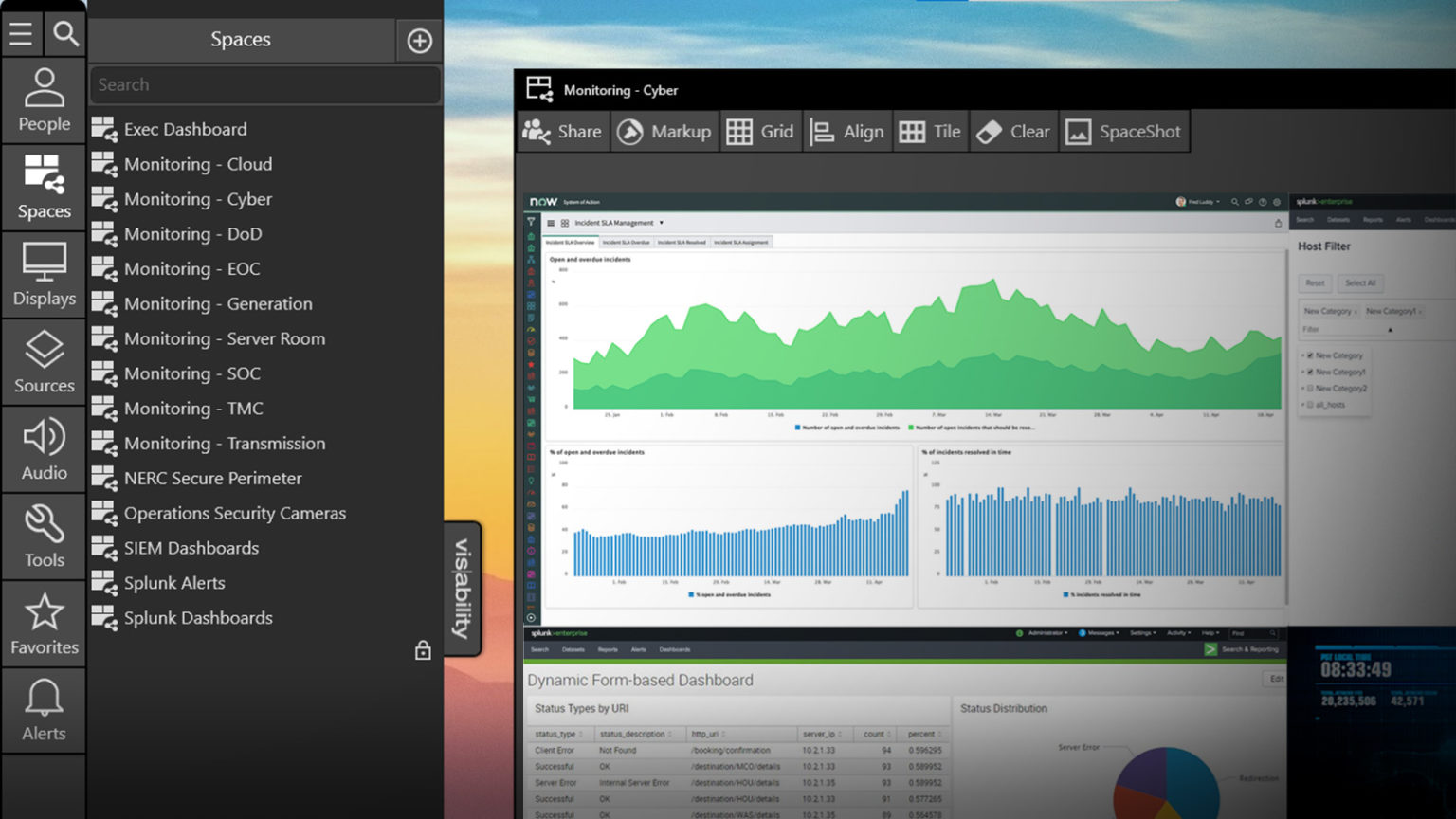Image resolution: width=1456 pixels, height=819 pixels.
Task: Check the New Category2 host checkbox
Action: coord(1310,388)
